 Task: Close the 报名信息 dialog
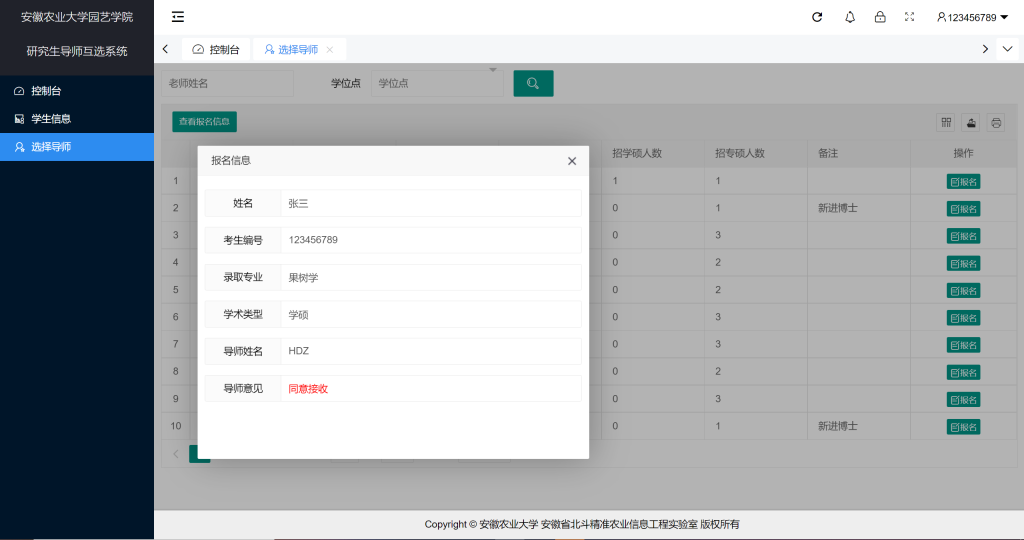[x=572, y=161]
